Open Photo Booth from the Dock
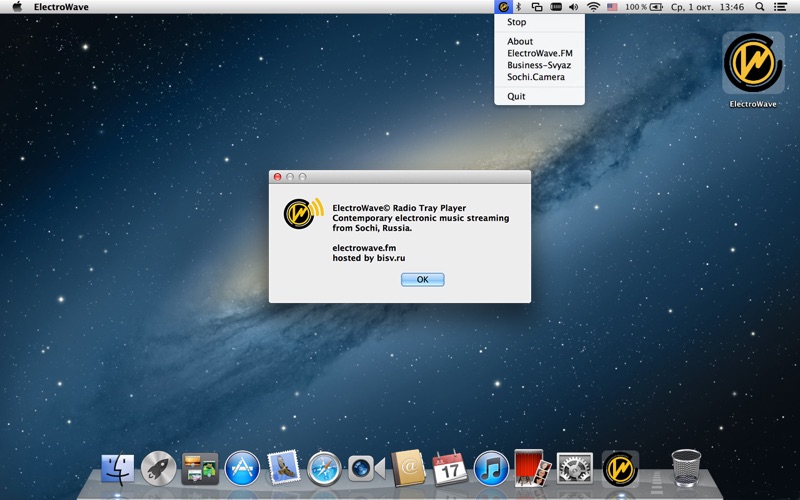800x500 pixels. 533,467
